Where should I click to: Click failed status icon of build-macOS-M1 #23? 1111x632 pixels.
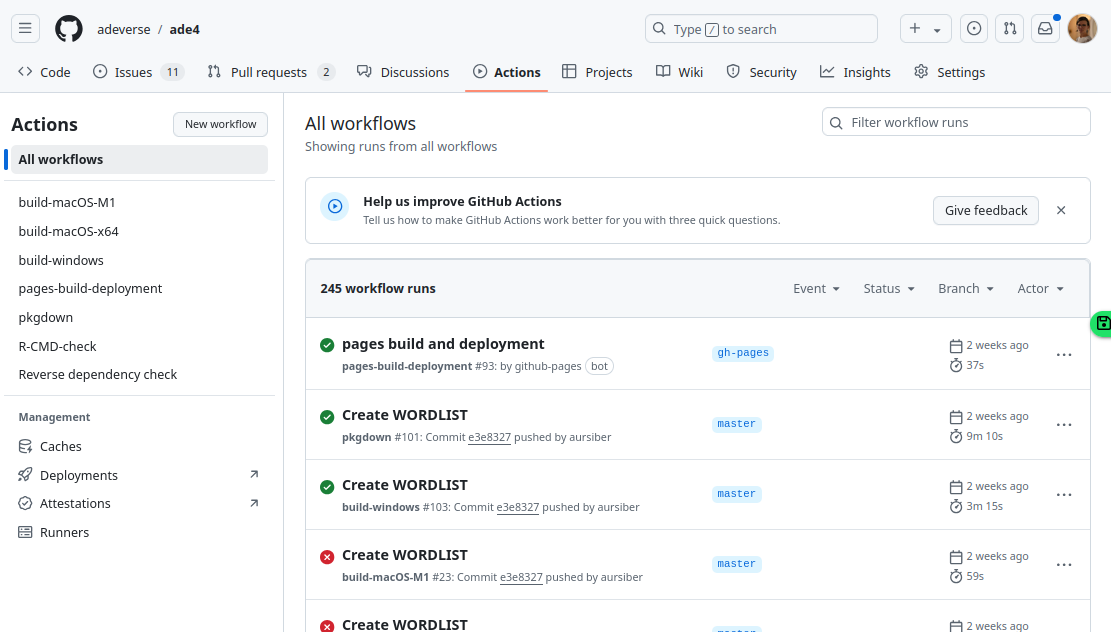click(327, 557)
